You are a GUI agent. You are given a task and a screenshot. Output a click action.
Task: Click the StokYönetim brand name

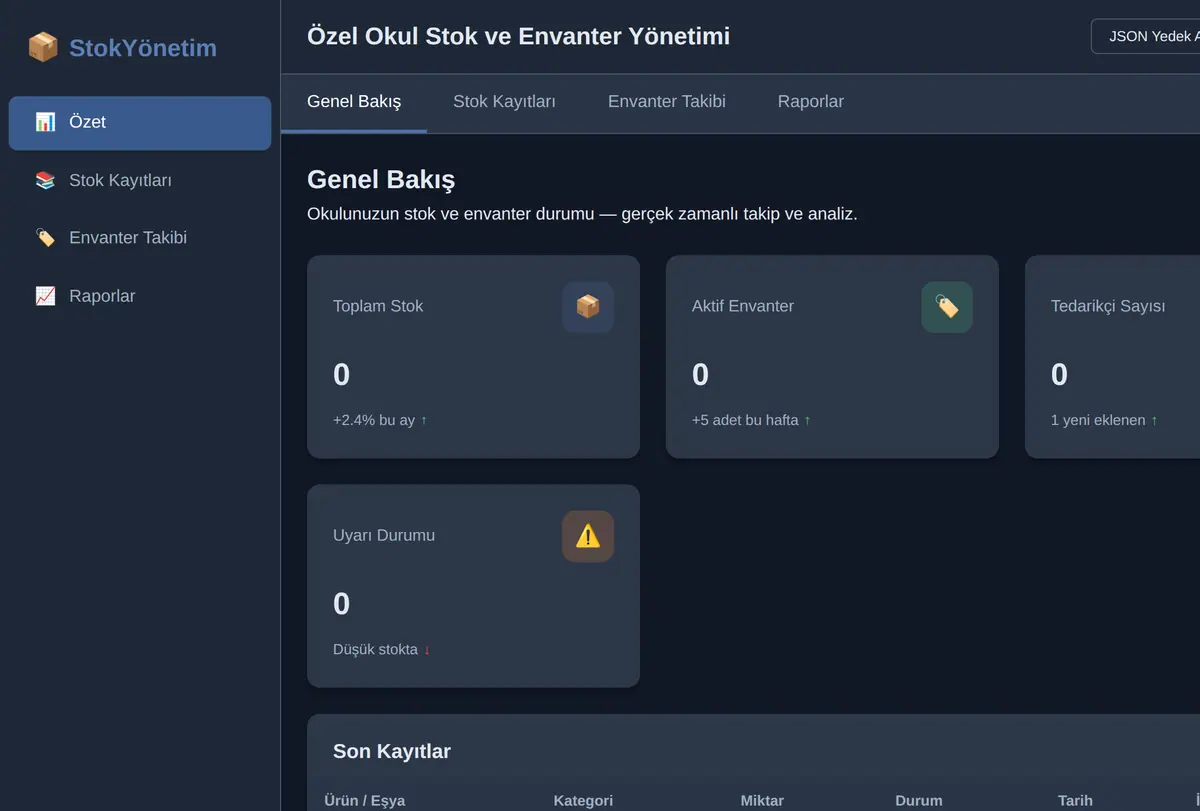click(143, 48)
